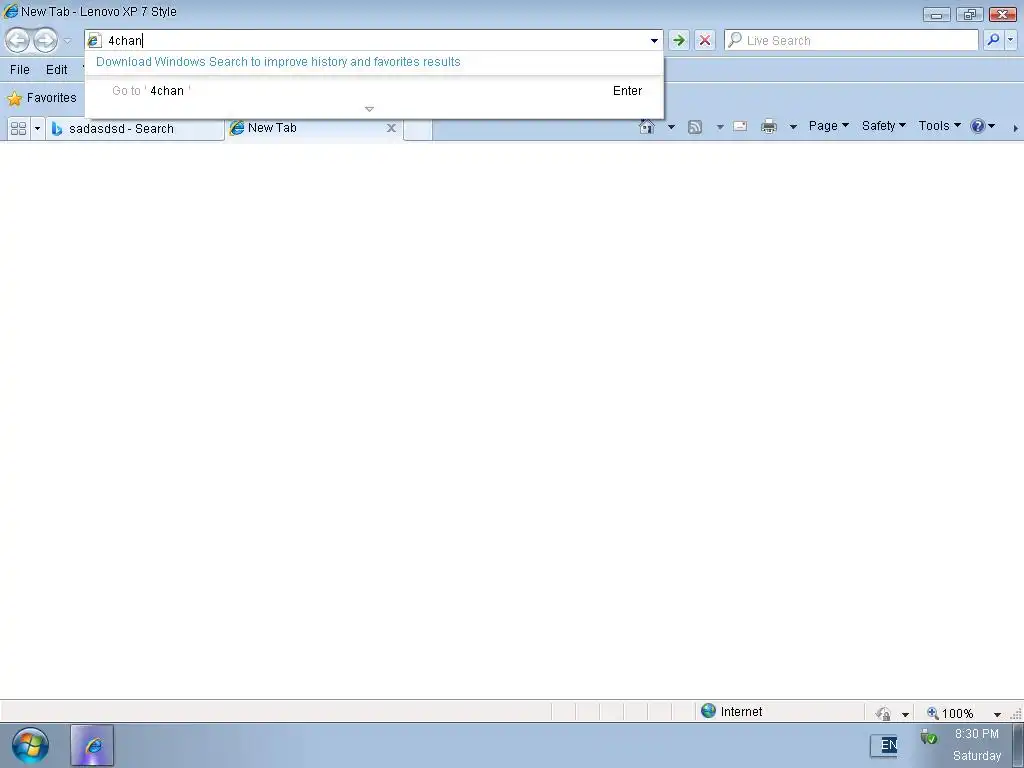Click the green Go arrow button
Screen dimensions: 1024x768
(x=679, y=40)
